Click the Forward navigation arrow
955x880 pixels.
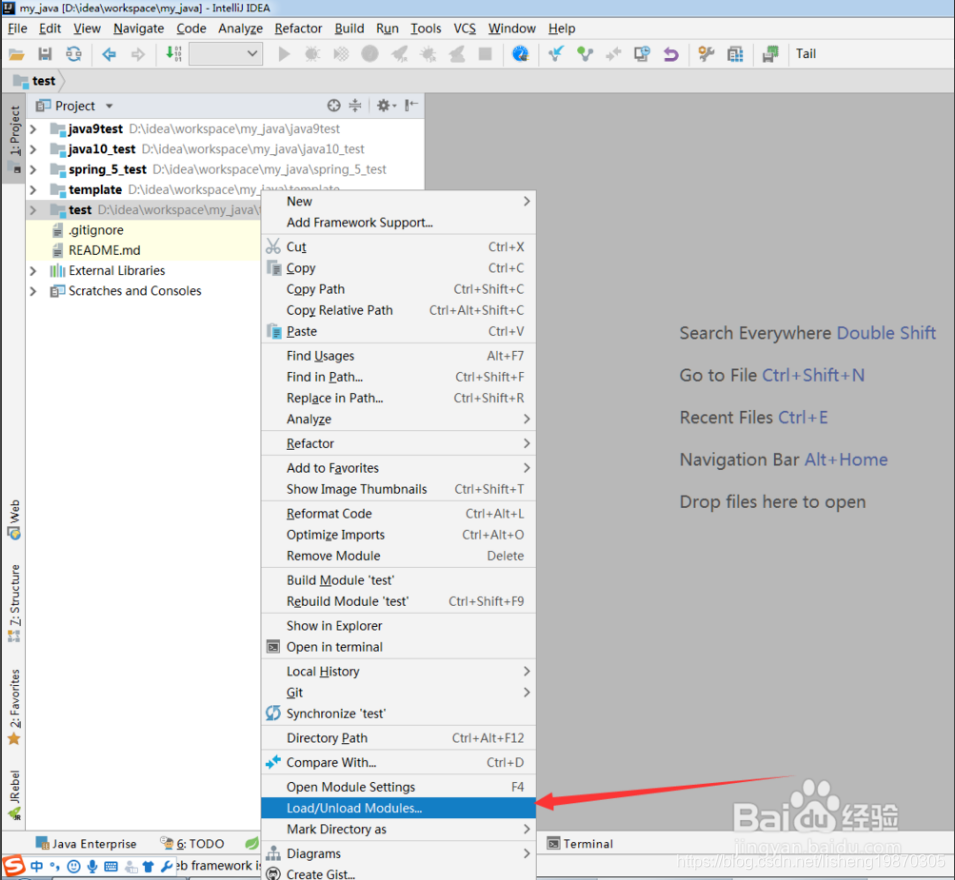click(138, 54)
